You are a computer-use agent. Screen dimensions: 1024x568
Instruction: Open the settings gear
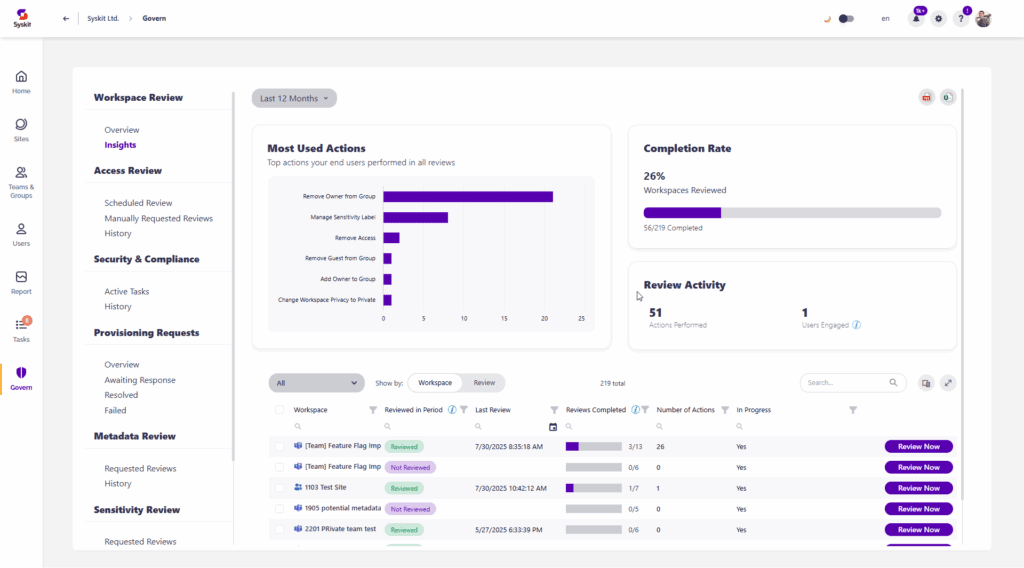[938, 19]
